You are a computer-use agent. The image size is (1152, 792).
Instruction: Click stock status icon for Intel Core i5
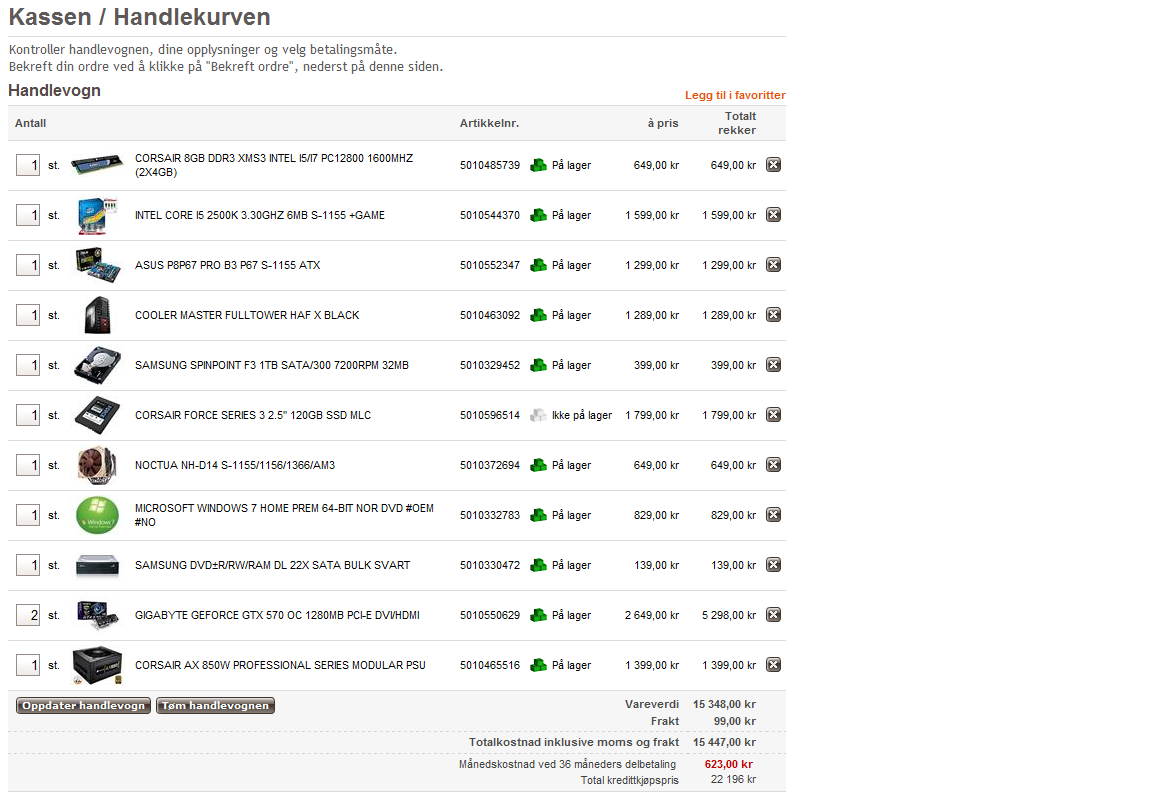539,215
